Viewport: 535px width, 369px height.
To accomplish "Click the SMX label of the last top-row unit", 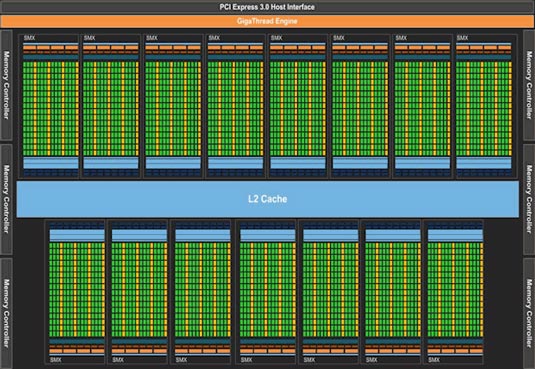I will tap(462, 38).
